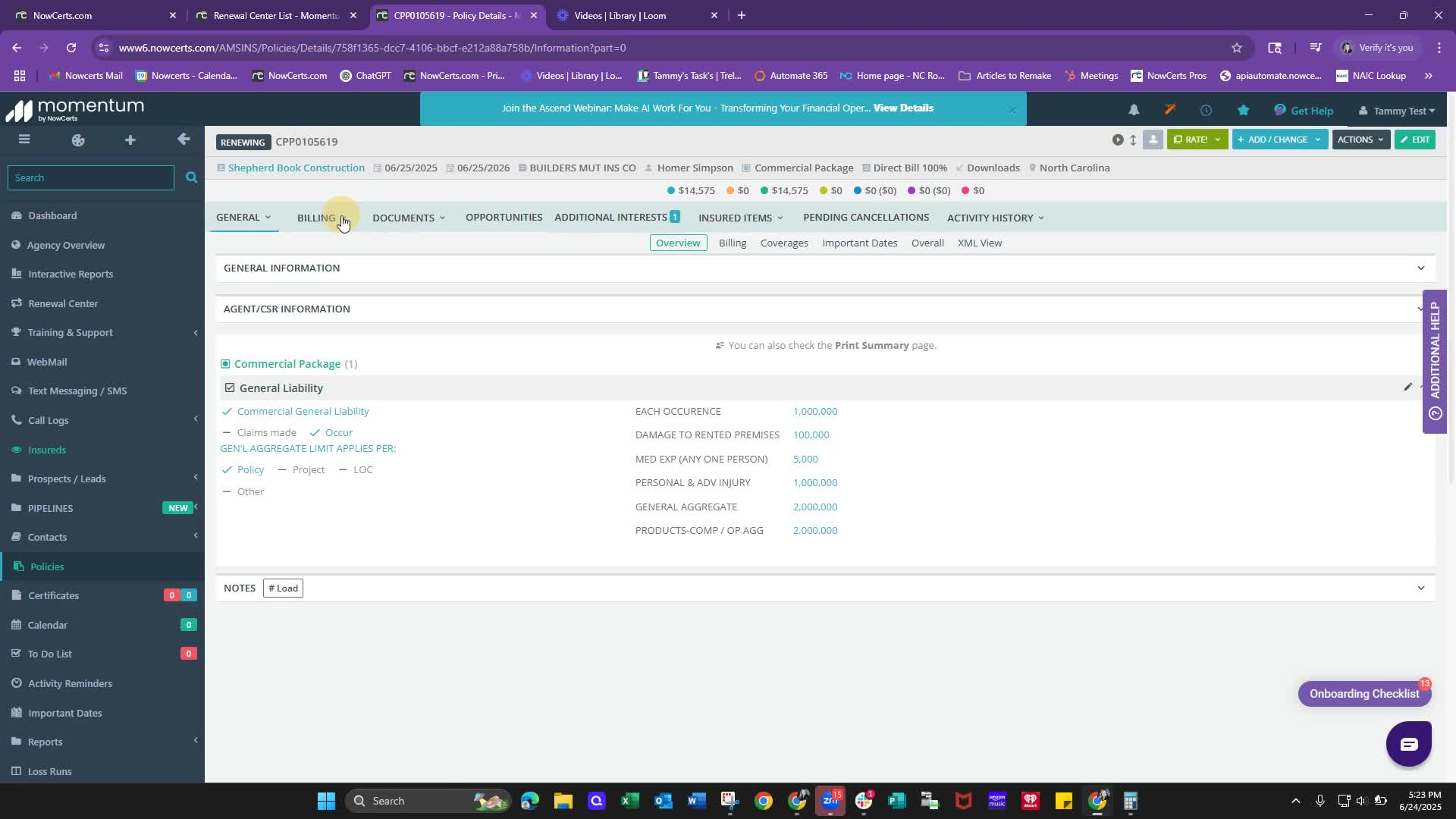
Task: Click the favorites star icon
Action: click(x=1243, y=110)
